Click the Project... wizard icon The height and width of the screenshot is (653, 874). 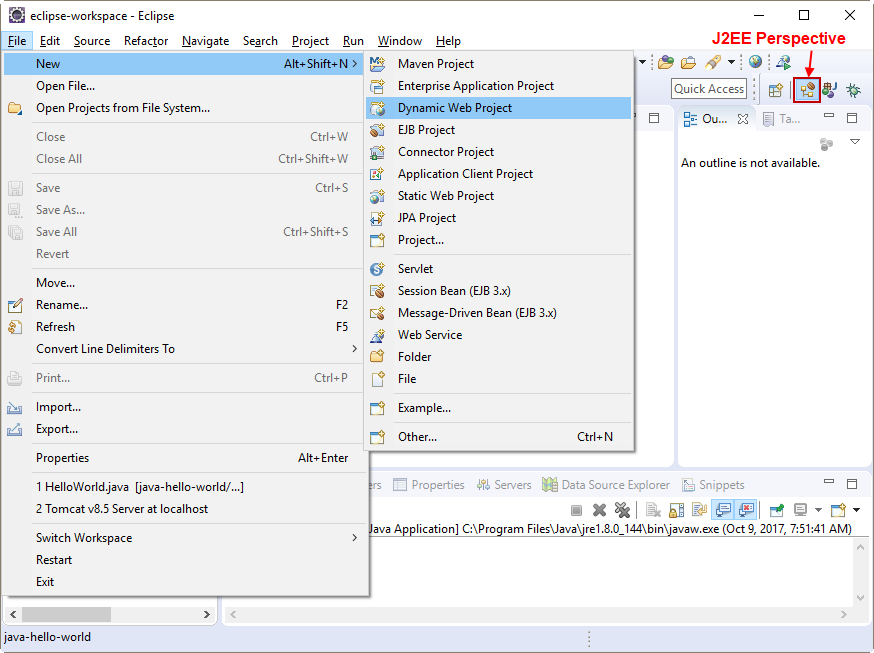point(377,240)
